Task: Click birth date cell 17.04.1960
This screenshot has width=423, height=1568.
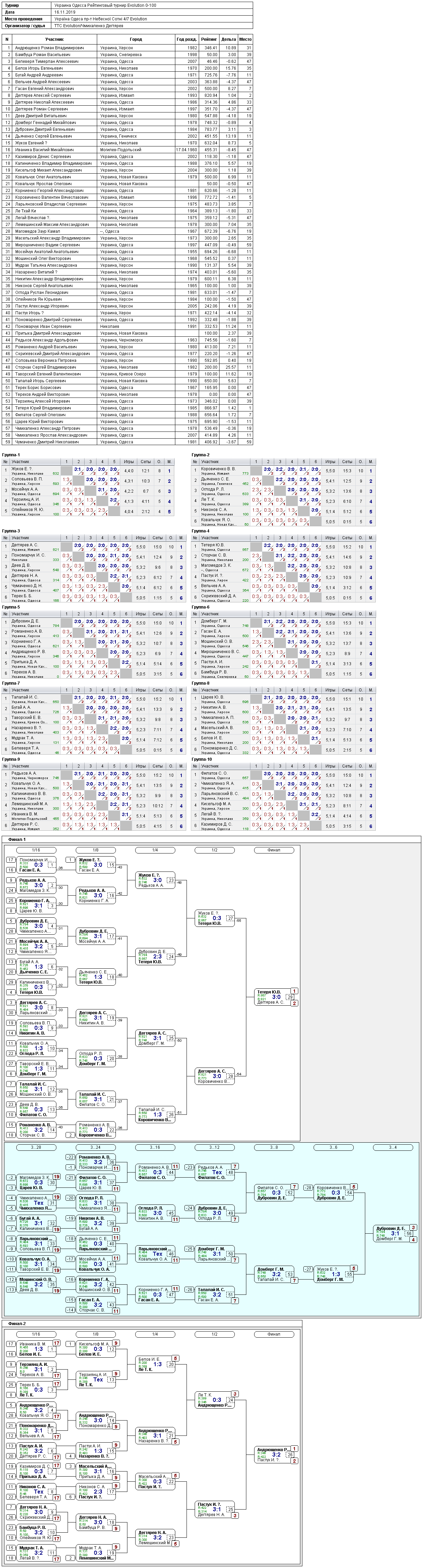Action: coord(186,150)
